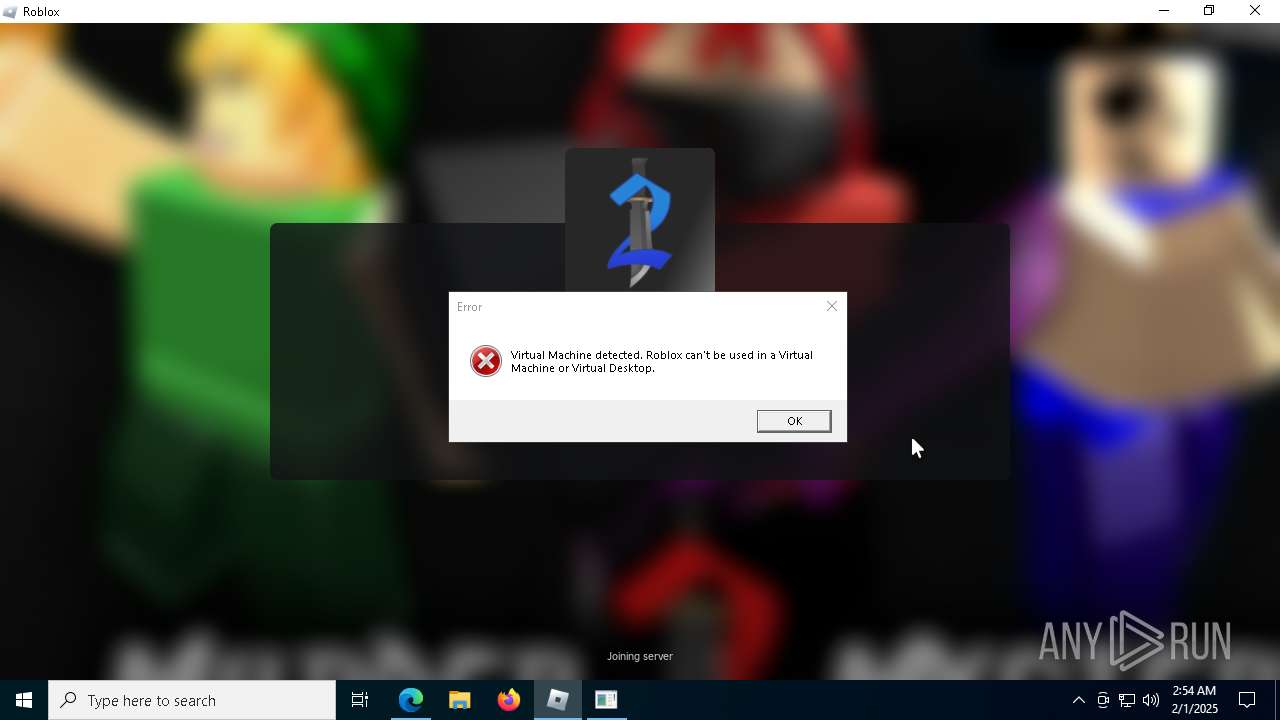Click the Joining server status text
The image size is (1280, 720).
640,656
